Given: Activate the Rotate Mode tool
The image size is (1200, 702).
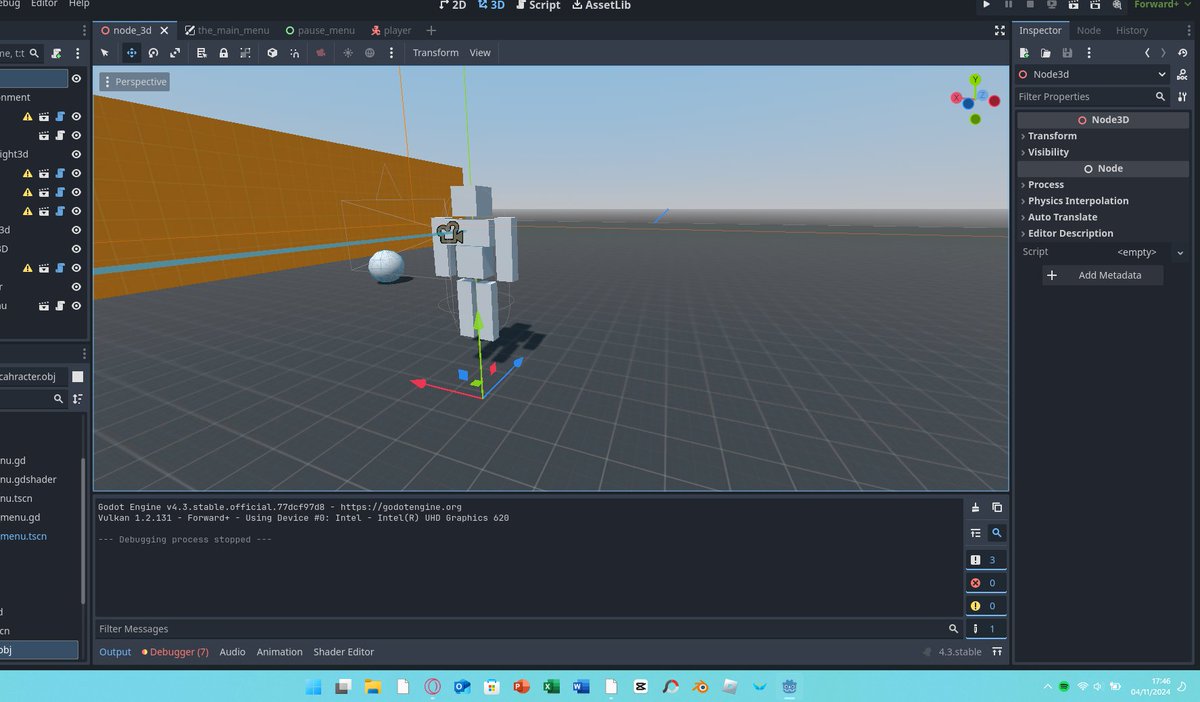Looking at the screenshot, I should (153, 53).
